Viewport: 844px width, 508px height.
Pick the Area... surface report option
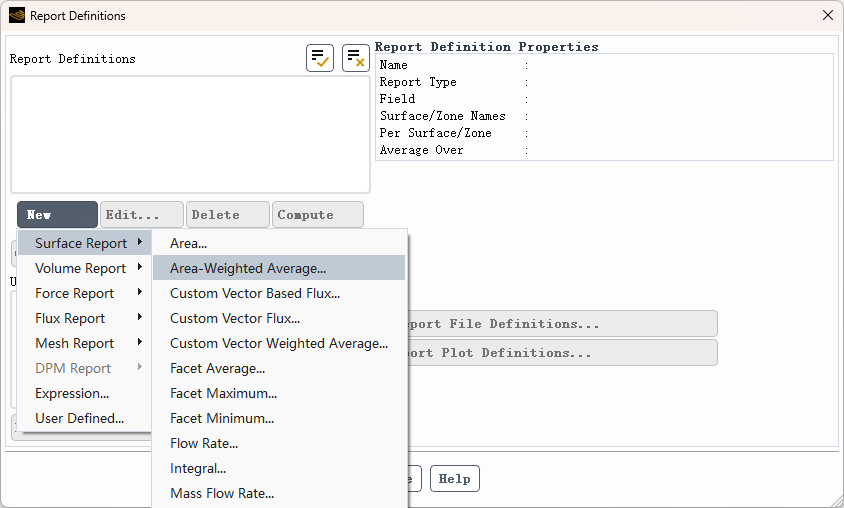[x=189, y=243]
